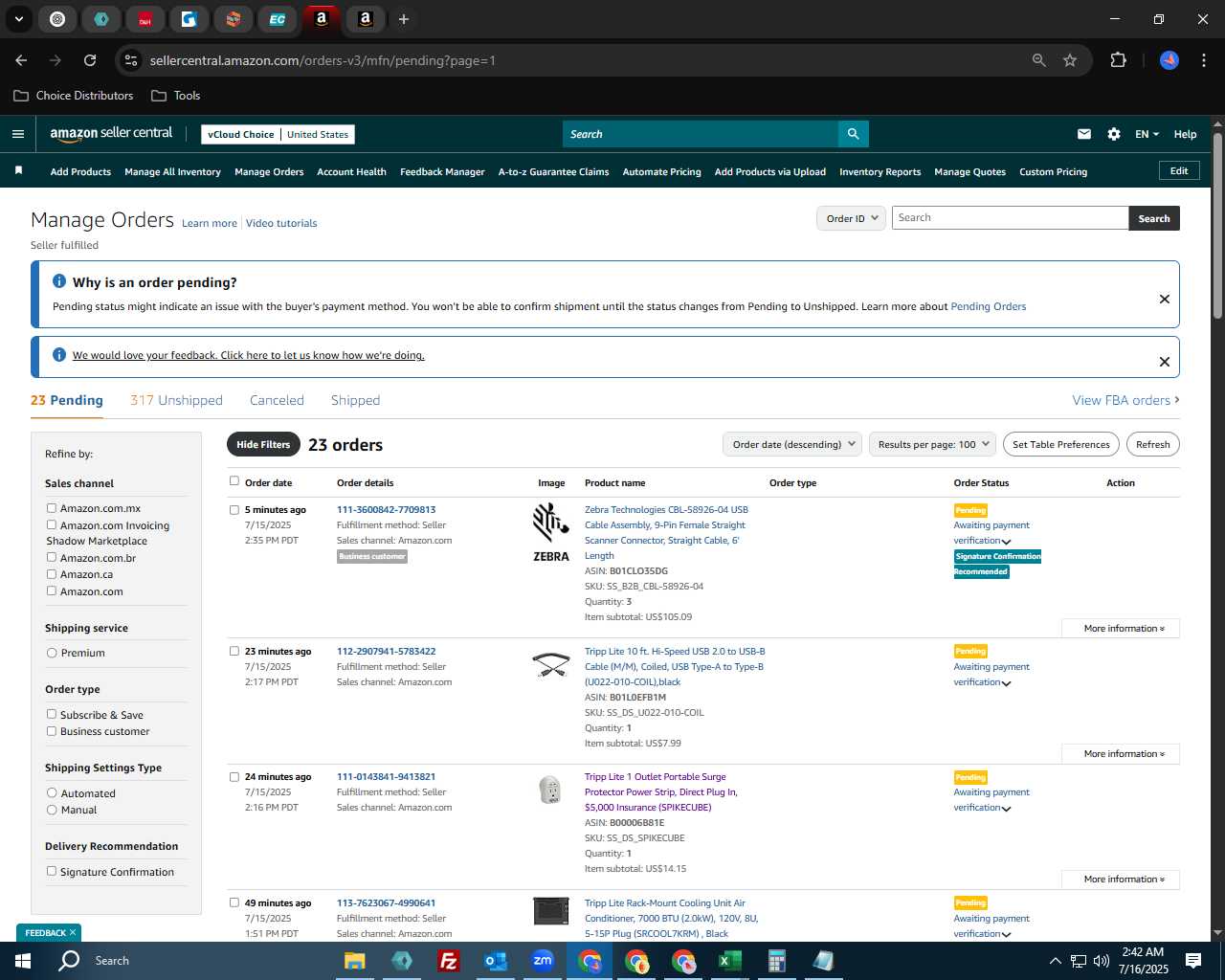The image size is (1225, 980).
Task: Go back with browser back arrow
Action: click(x=21, y=60)
